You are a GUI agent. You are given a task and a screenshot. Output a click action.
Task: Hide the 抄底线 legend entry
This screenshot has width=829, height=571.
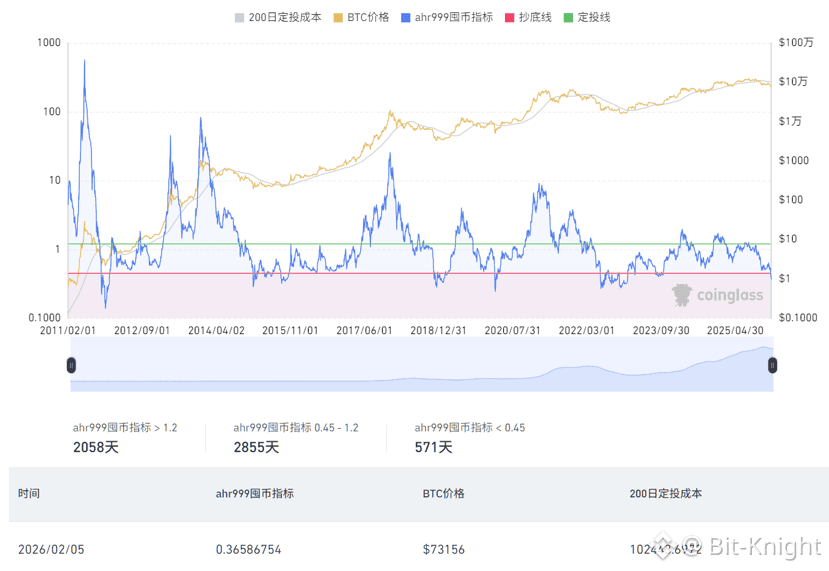(x=529, y=17)
